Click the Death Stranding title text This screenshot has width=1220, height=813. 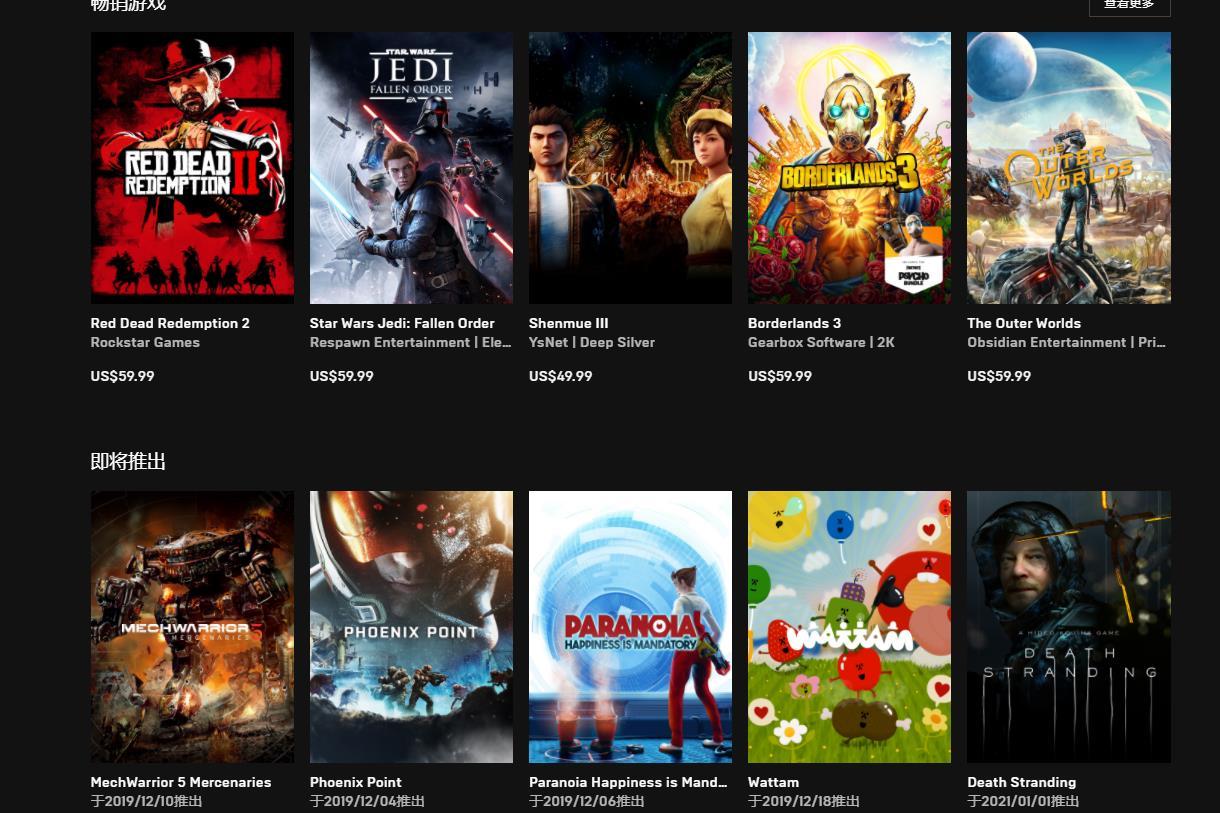point(1021,782)
